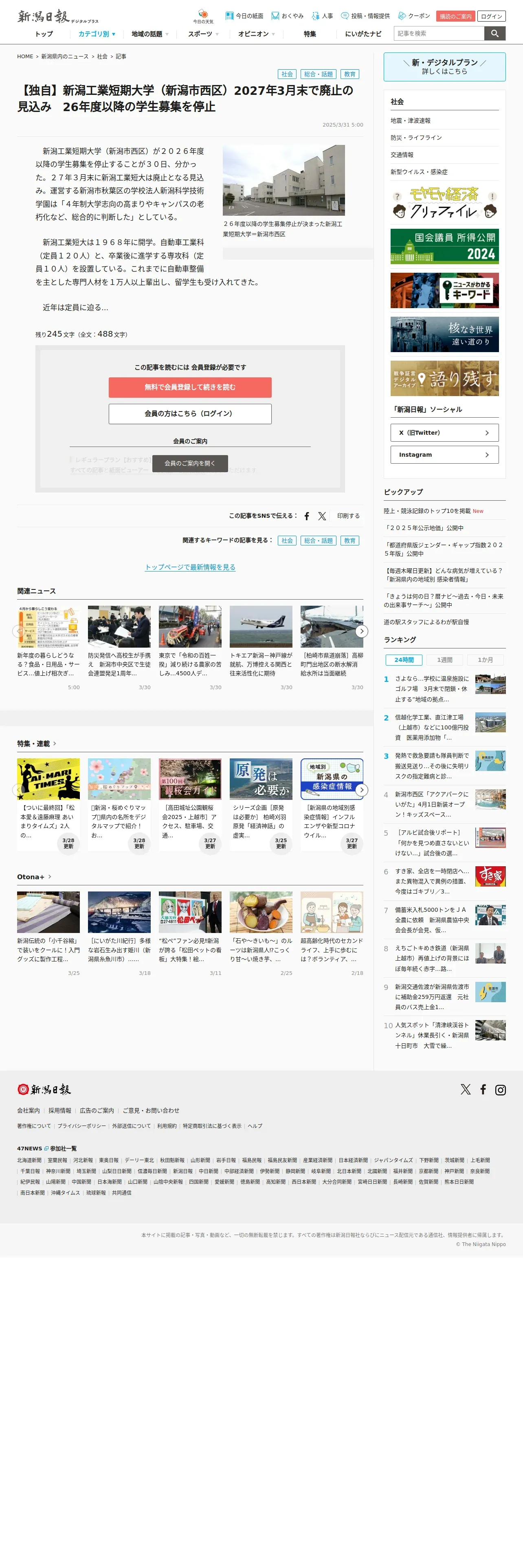Open today's weather icon in header
The width and height of the screenshot is (523, 1568).
203,16
